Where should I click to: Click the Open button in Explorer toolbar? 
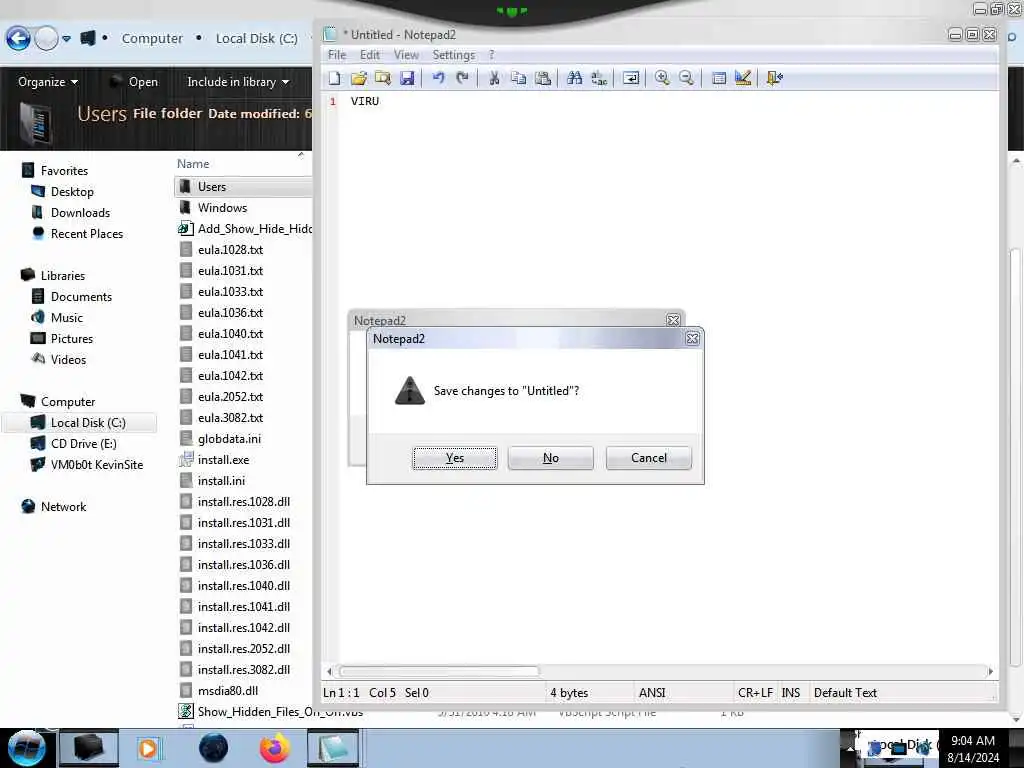(134, 82)
